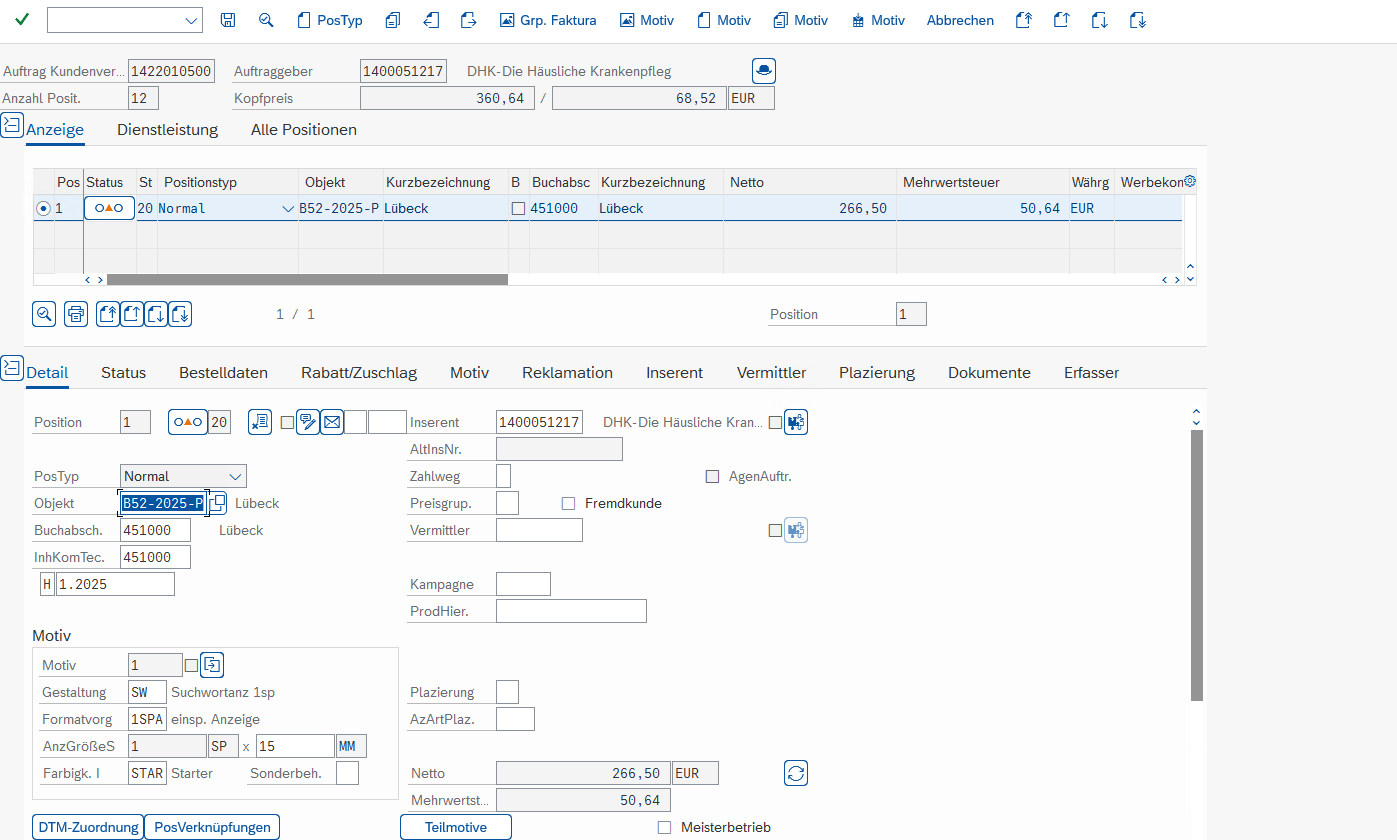Open the Rabatt/Zuschlag tab
The image size is (1397, 840).
[359, 373]
